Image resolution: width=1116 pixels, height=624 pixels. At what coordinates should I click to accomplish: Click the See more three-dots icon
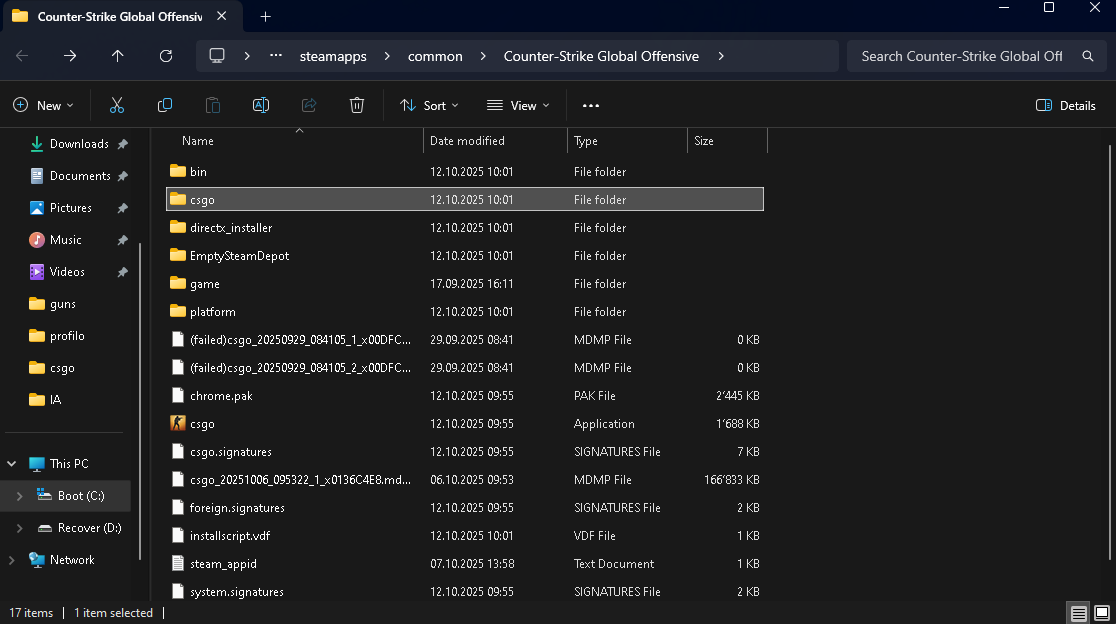(x=591, y=105)
